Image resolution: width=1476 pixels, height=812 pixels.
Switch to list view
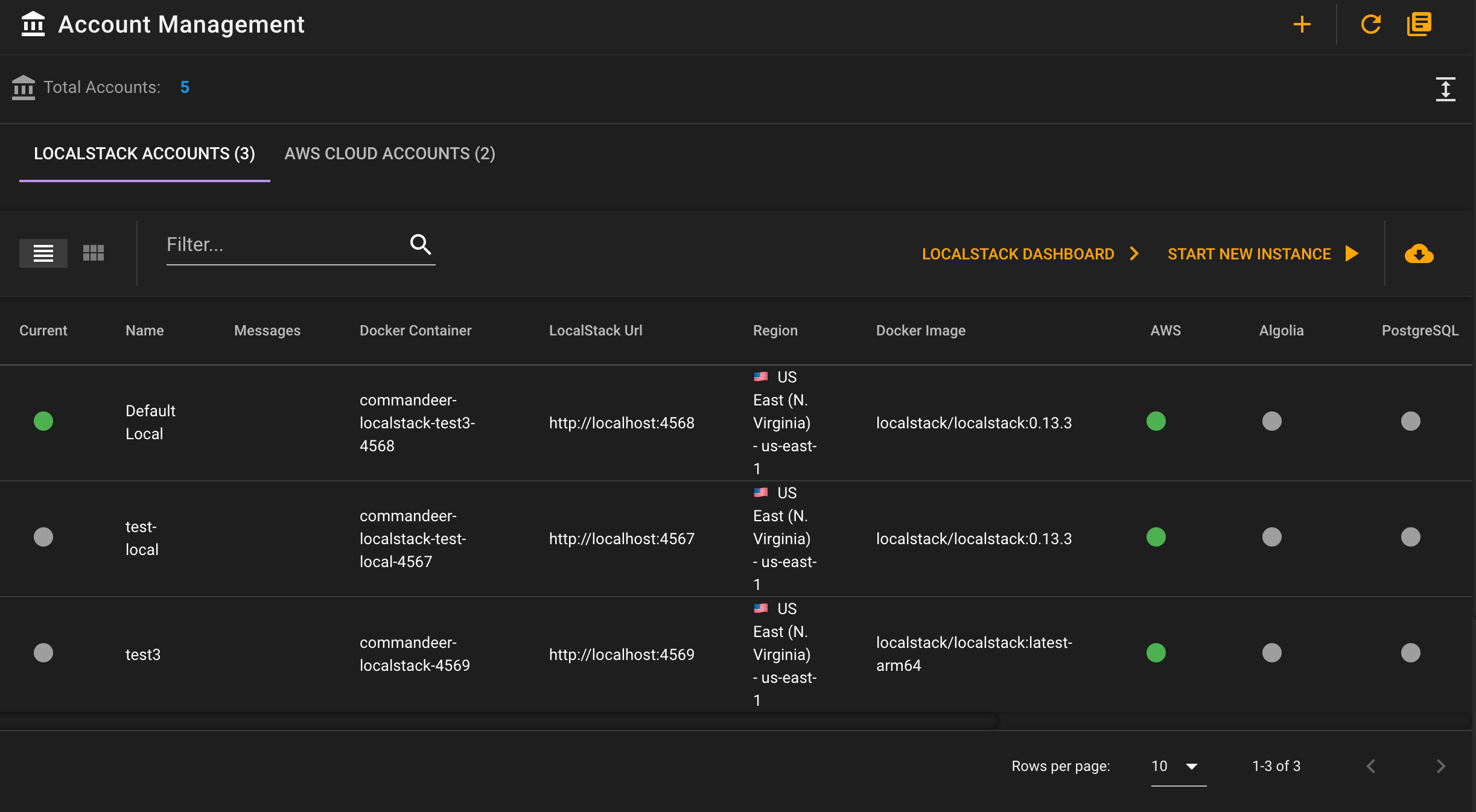[43, 253]
